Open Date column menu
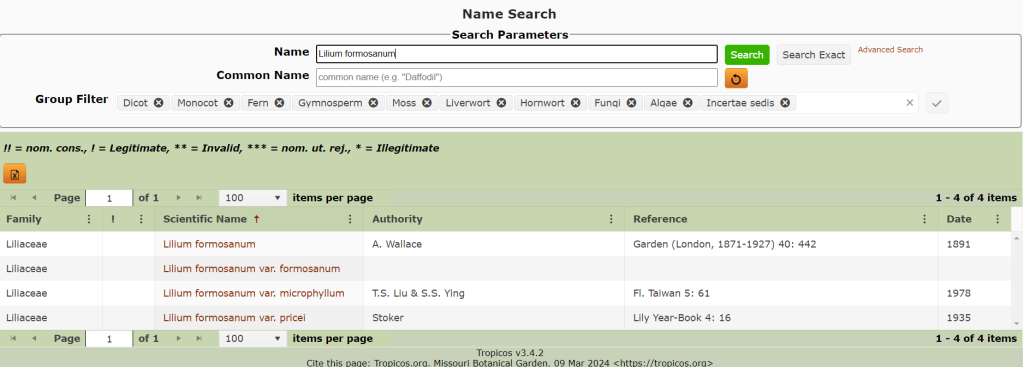The width and height of the screenshot is (1024, 367). 997,219
